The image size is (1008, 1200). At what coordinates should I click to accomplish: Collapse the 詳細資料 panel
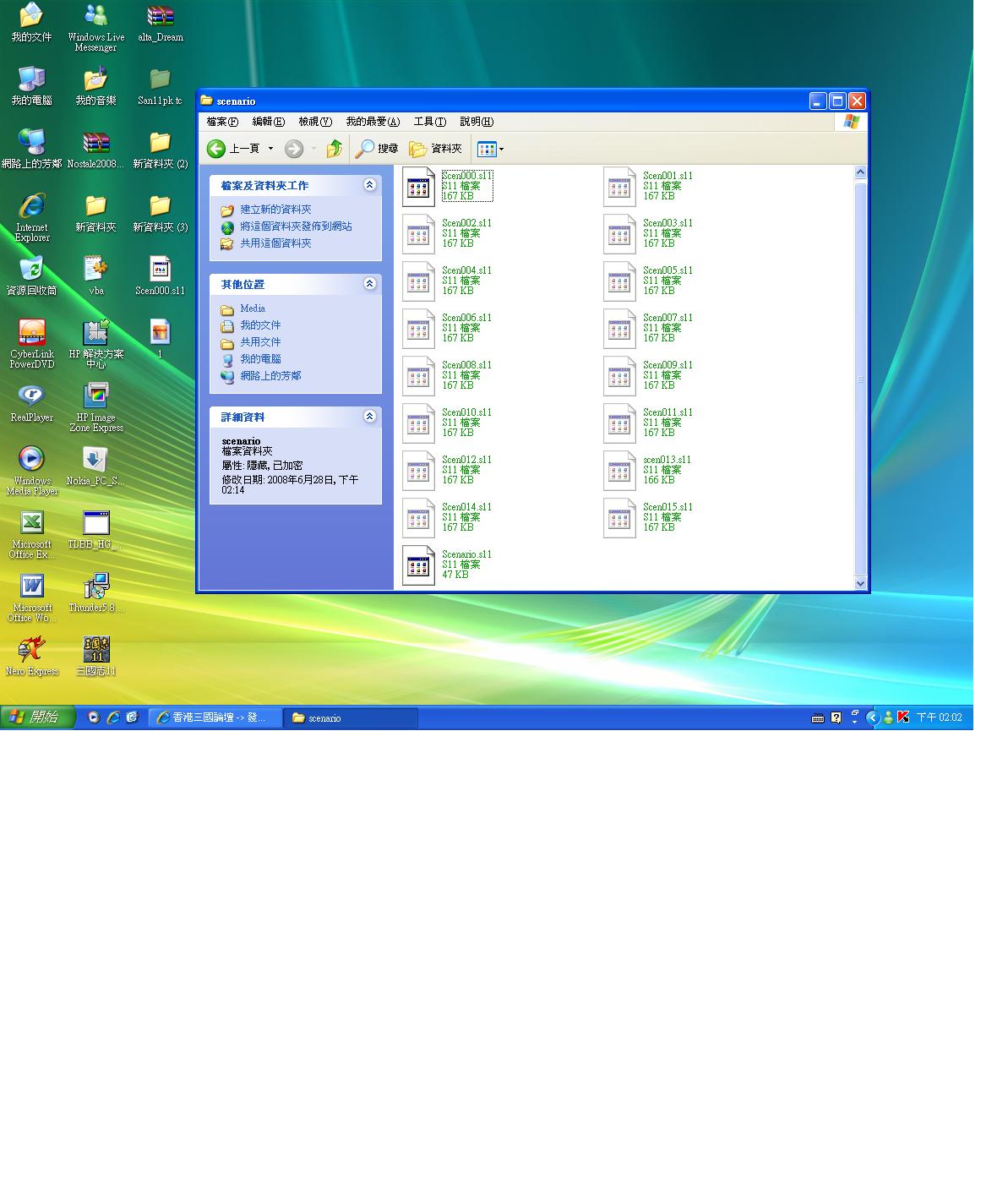pos(369,417)
